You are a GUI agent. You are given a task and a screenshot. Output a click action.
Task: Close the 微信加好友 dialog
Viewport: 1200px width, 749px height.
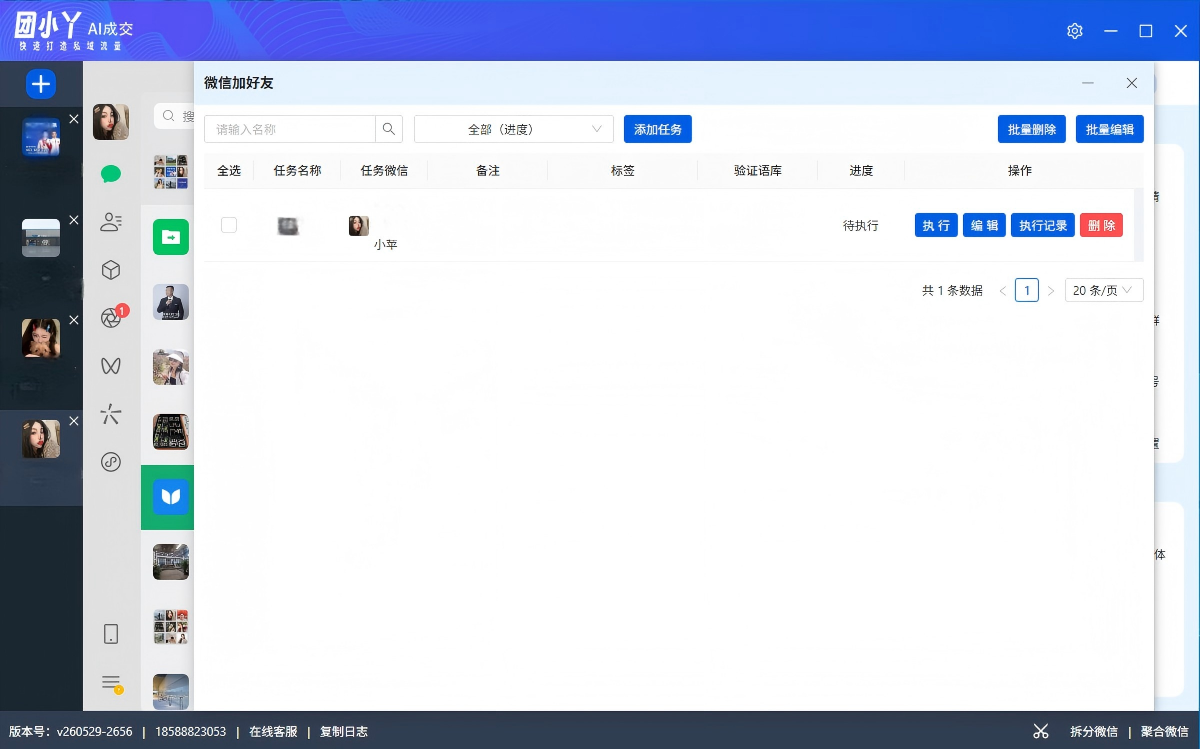[x=1132, y=83]
